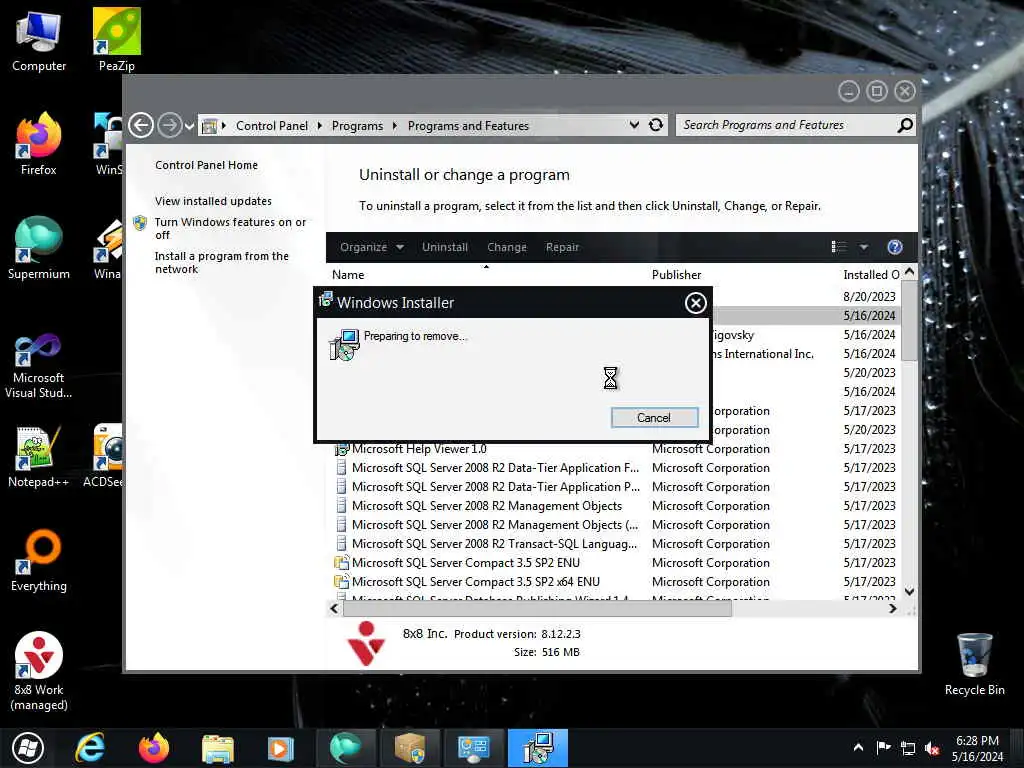Screen dimensions: 1024x768
Task: Change the view layout icon
Action: click(839, 247)
